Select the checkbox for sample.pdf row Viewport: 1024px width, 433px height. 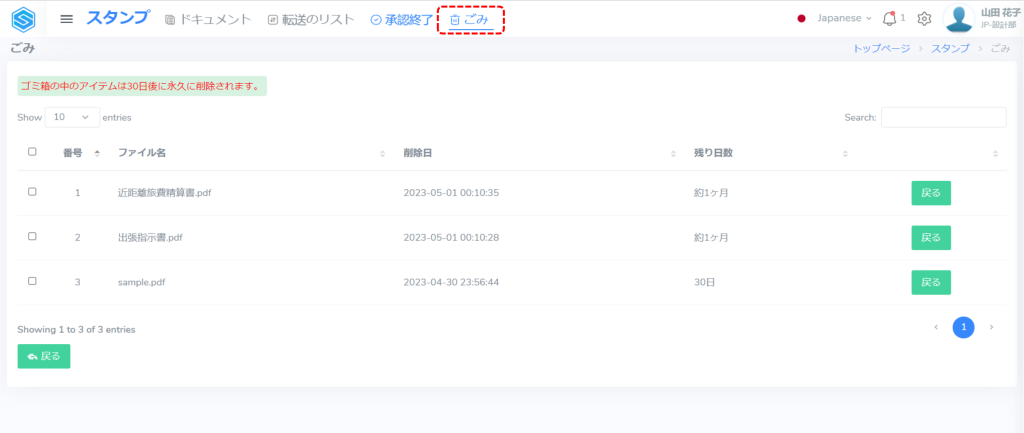click(x=32, y=282)
